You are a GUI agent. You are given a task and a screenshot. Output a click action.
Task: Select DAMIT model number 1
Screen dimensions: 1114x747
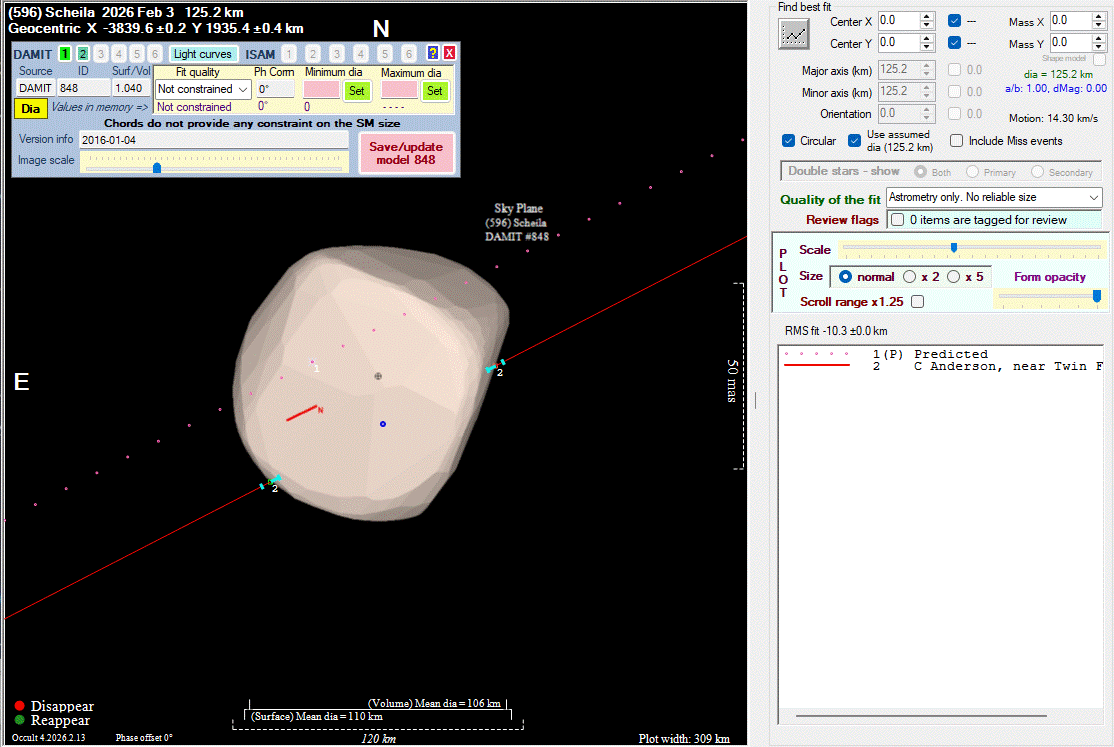(x=65, y=54)
